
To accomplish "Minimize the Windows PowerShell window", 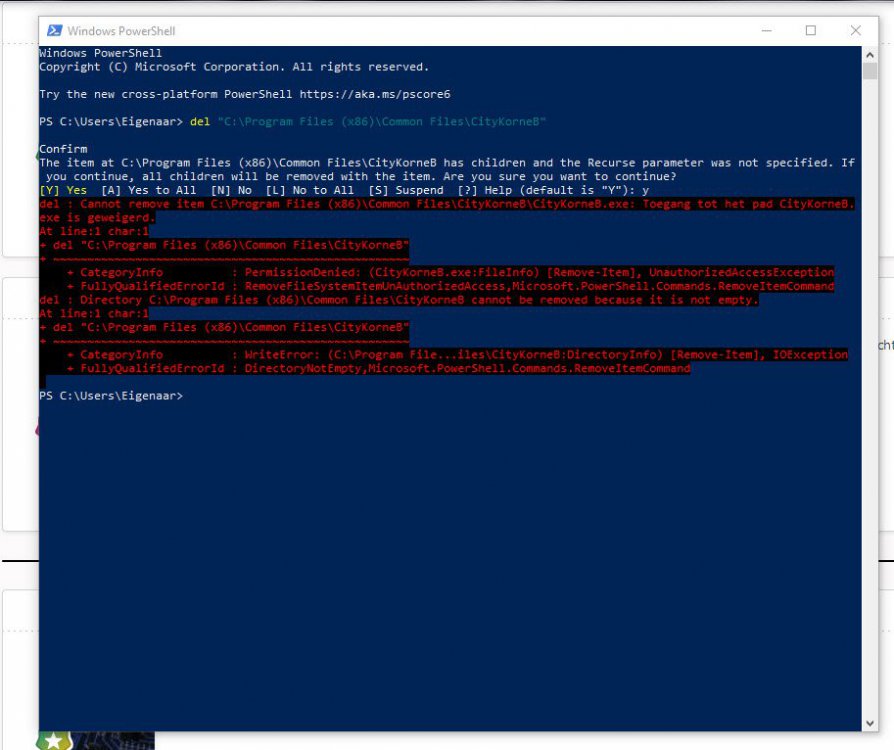I will coord(767,31).
